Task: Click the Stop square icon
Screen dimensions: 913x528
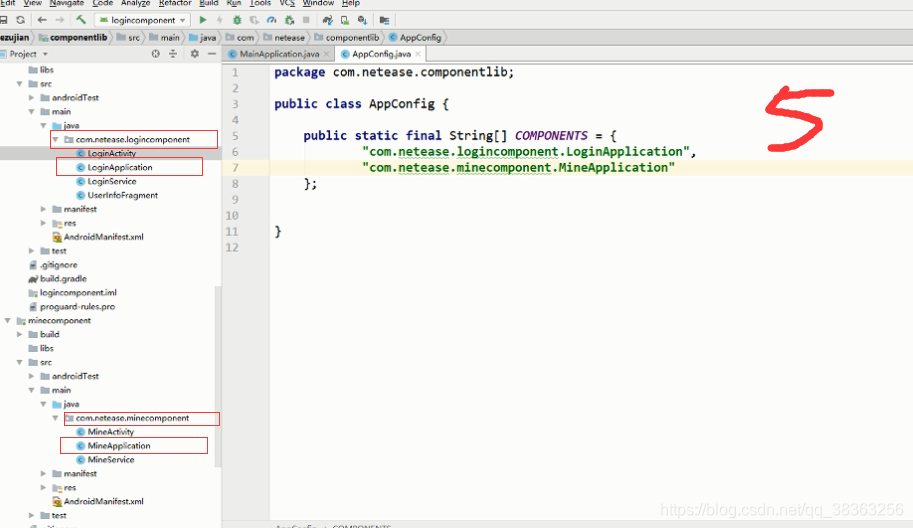Action: coord(306,20)
